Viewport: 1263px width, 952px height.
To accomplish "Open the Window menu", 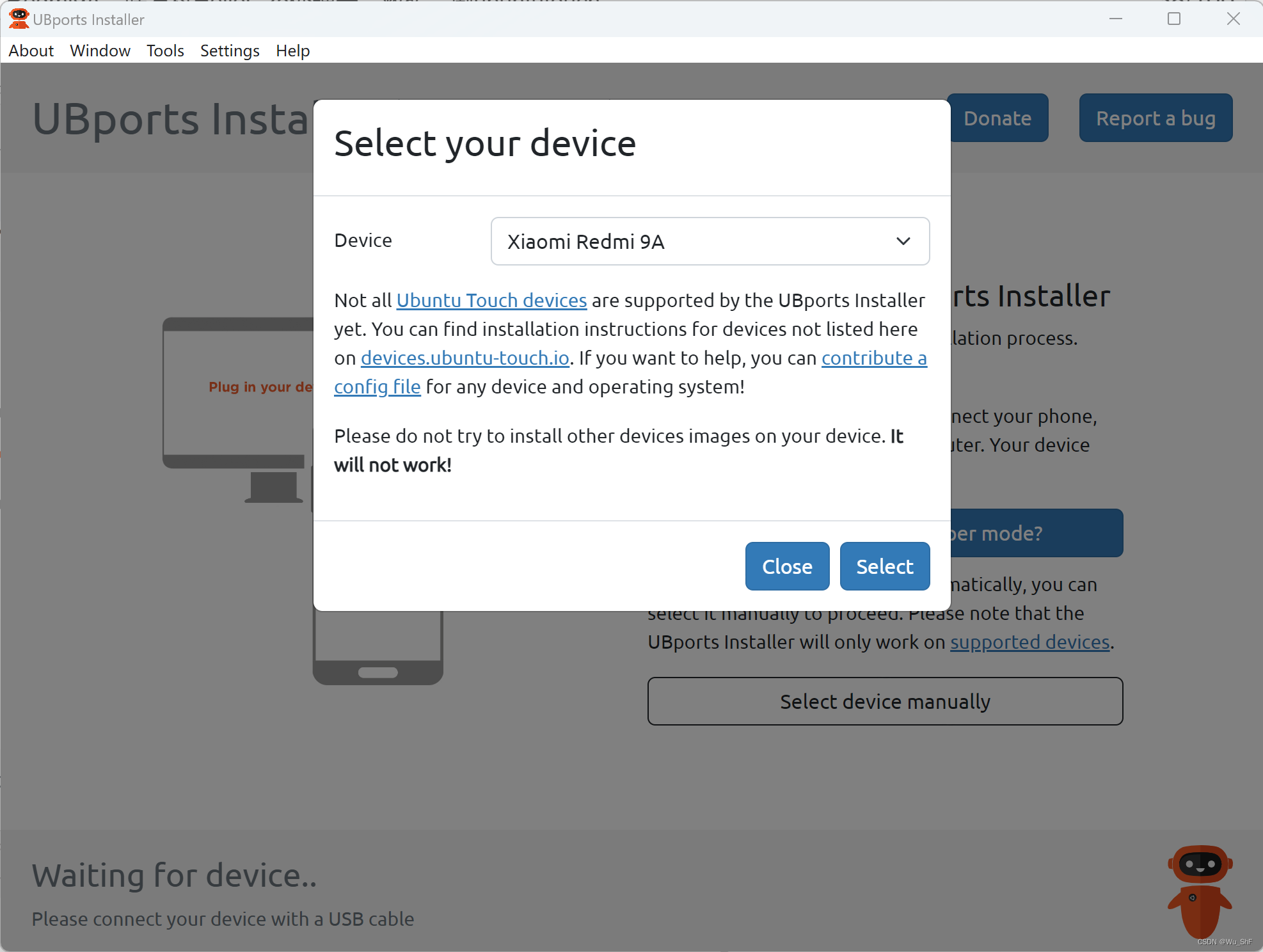I will [100, 51].
